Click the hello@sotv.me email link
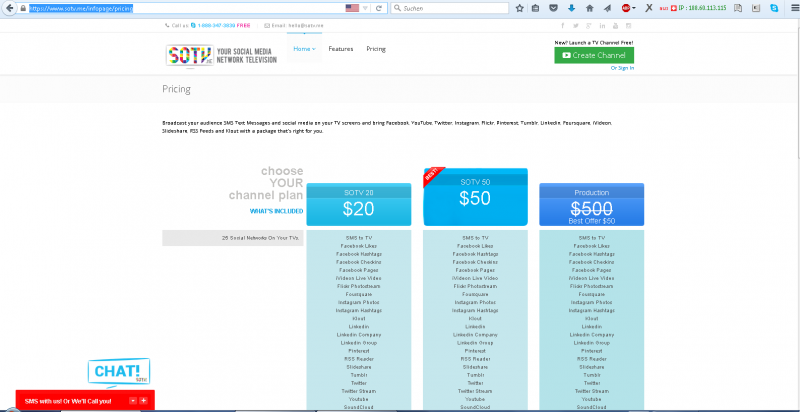The width and height of the screenshot is (800, 412). pos(305,25)
